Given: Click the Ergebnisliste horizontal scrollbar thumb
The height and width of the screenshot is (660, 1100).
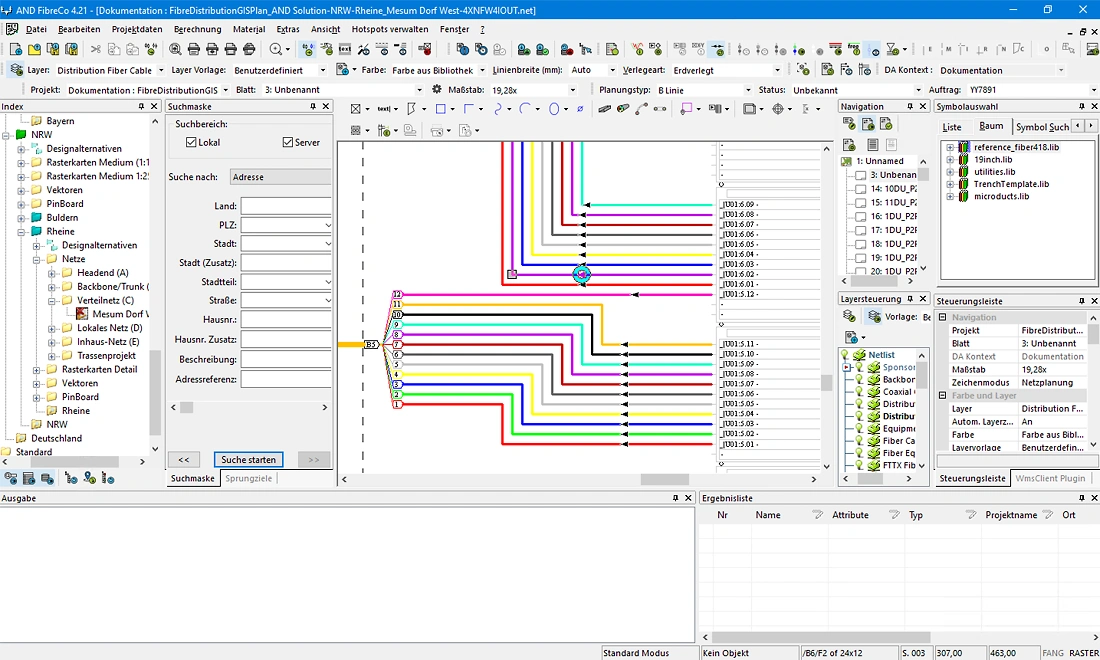Looking at the screenshot, I should [x=821, y=637].
